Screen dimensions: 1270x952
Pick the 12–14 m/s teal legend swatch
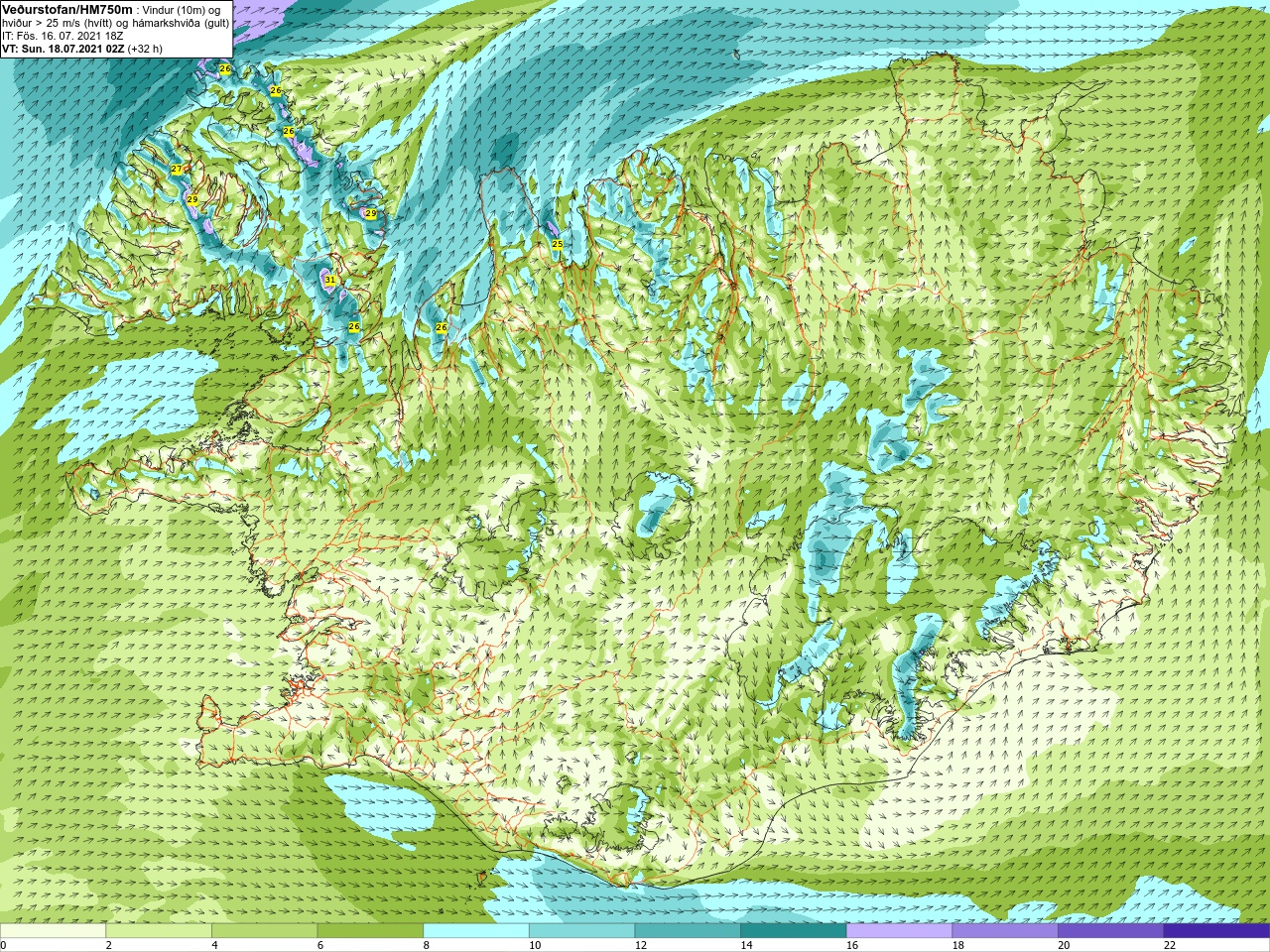pyautogui.click(x=688, y=931)
